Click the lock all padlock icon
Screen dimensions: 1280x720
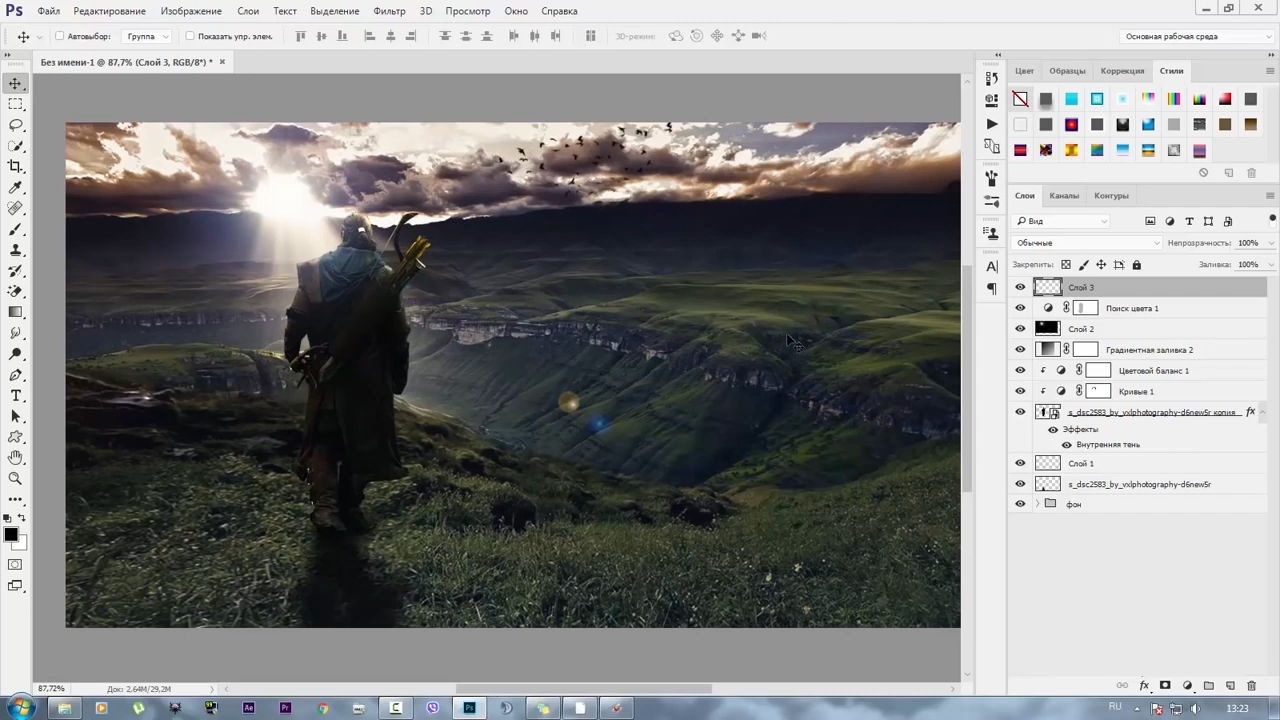tap(1136, 265)
